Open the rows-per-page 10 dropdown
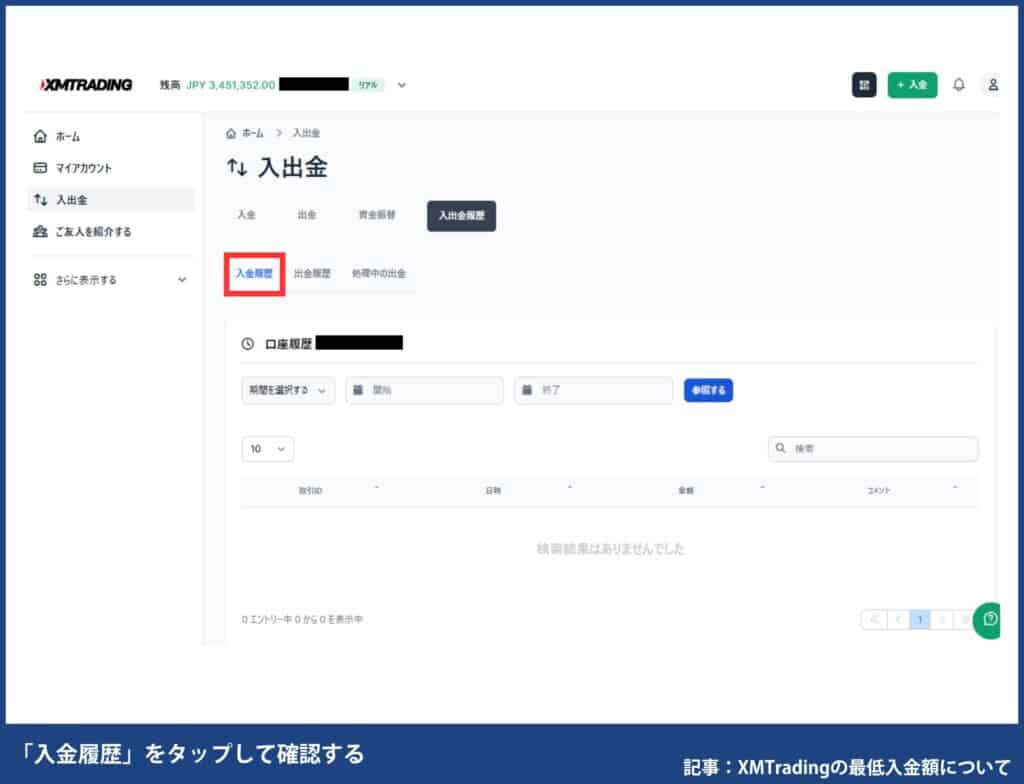Screen dimensions: 1024x784 tap(266, 449)
